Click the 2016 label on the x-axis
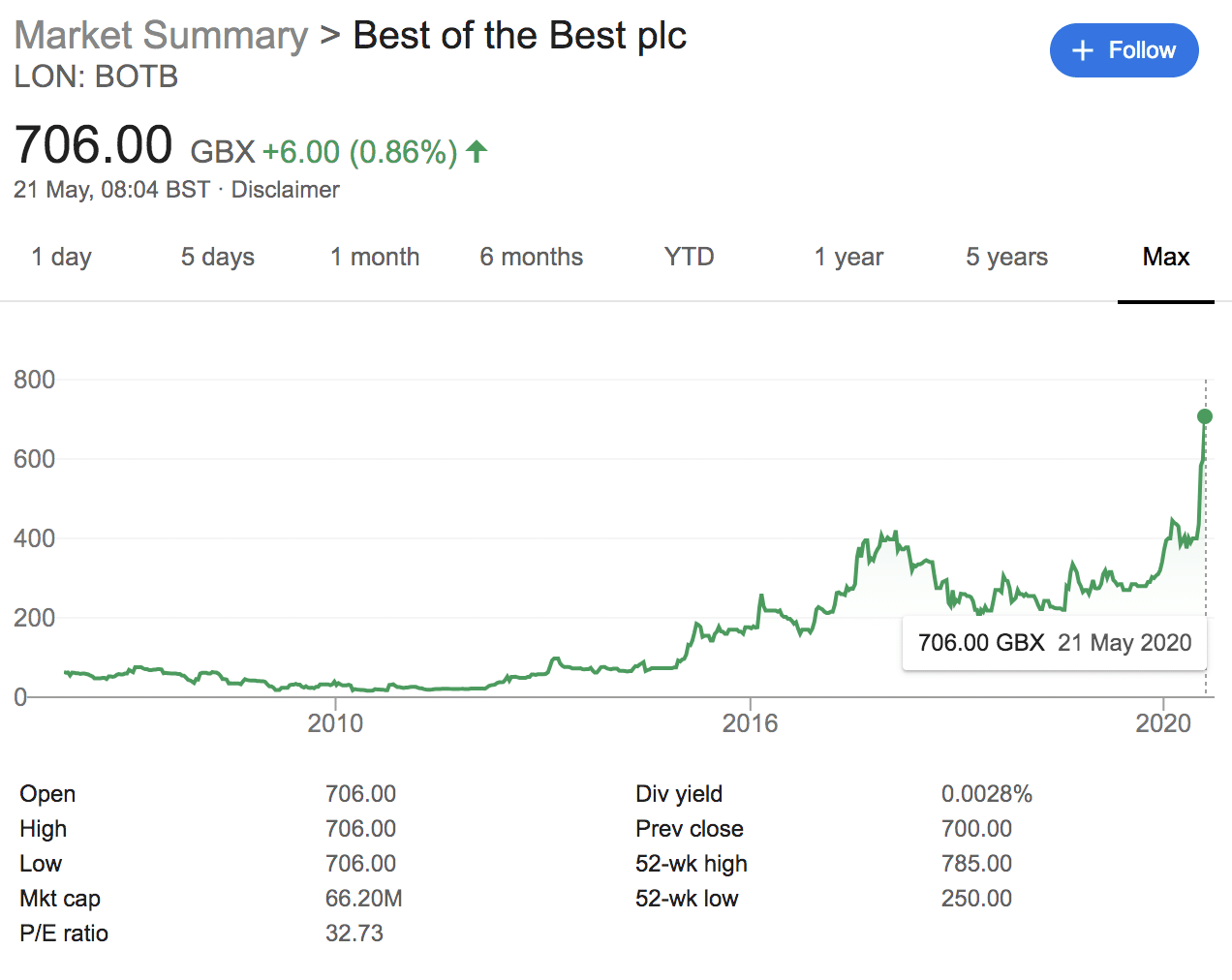 coord(750,723)
